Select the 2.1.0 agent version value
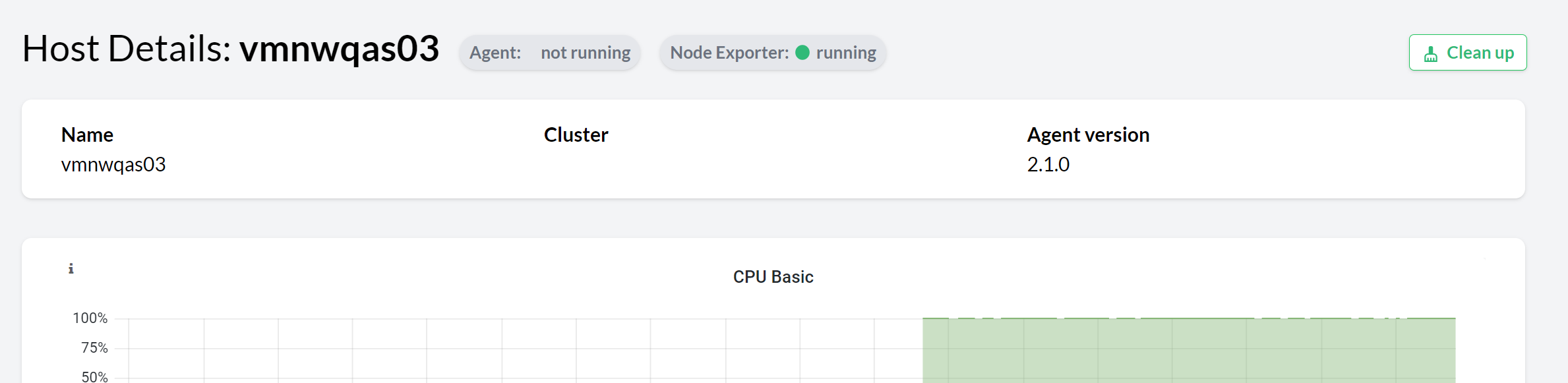The height and width of the screenshot is (383, 1568). pos(1048,164)
